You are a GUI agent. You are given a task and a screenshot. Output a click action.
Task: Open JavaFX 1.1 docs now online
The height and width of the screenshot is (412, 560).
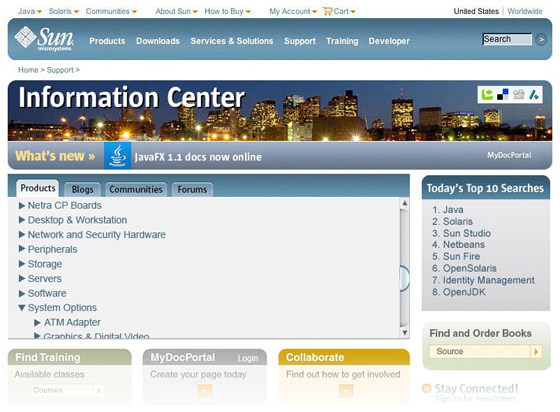(198, 157)
